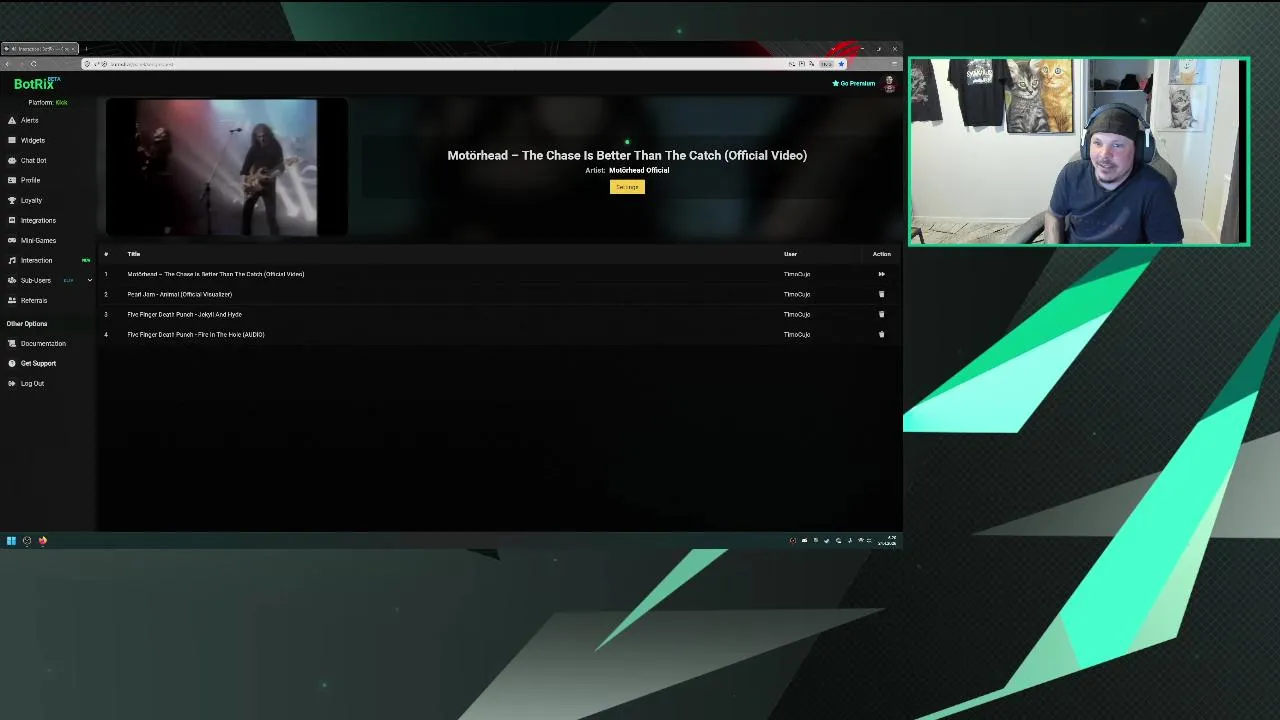This screenshot has width=1280, height=720.
Task: Click the Firefox taskbar icon
Action: click(43, 541)
